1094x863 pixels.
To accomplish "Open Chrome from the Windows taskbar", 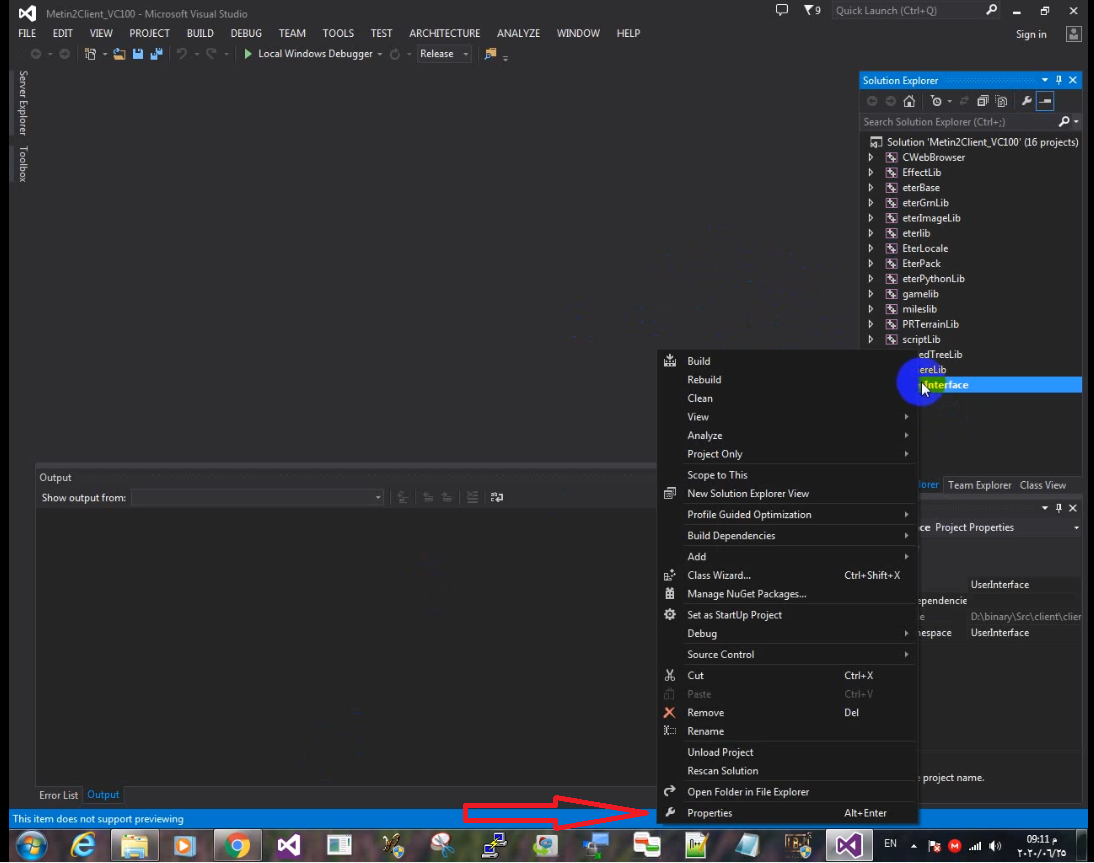I will [x=237, y=846].
